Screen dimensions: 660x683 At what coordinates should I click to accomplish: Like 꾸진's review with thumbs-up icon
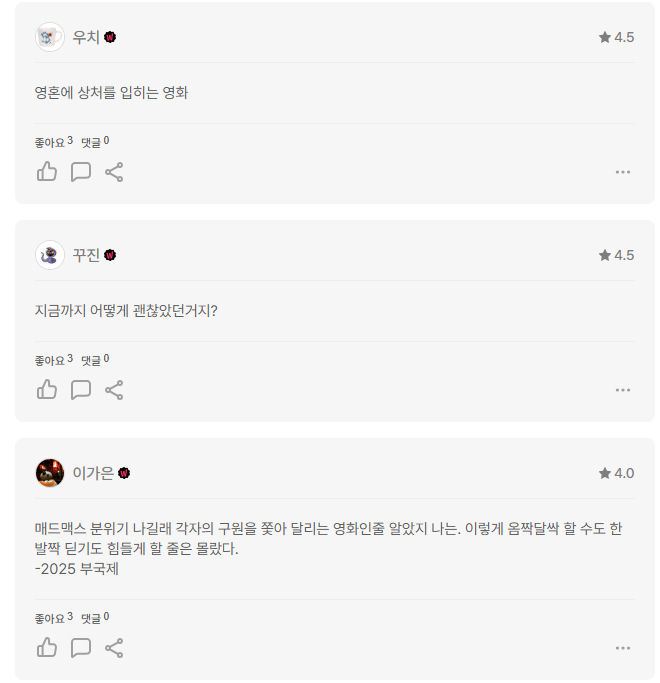[47, 389]
